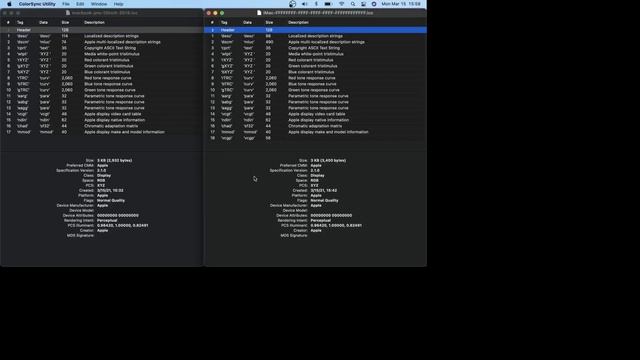Select 'Media white-point tristimulus' row in left window
This screenshot has height=360, width=640.
[101, 54]
